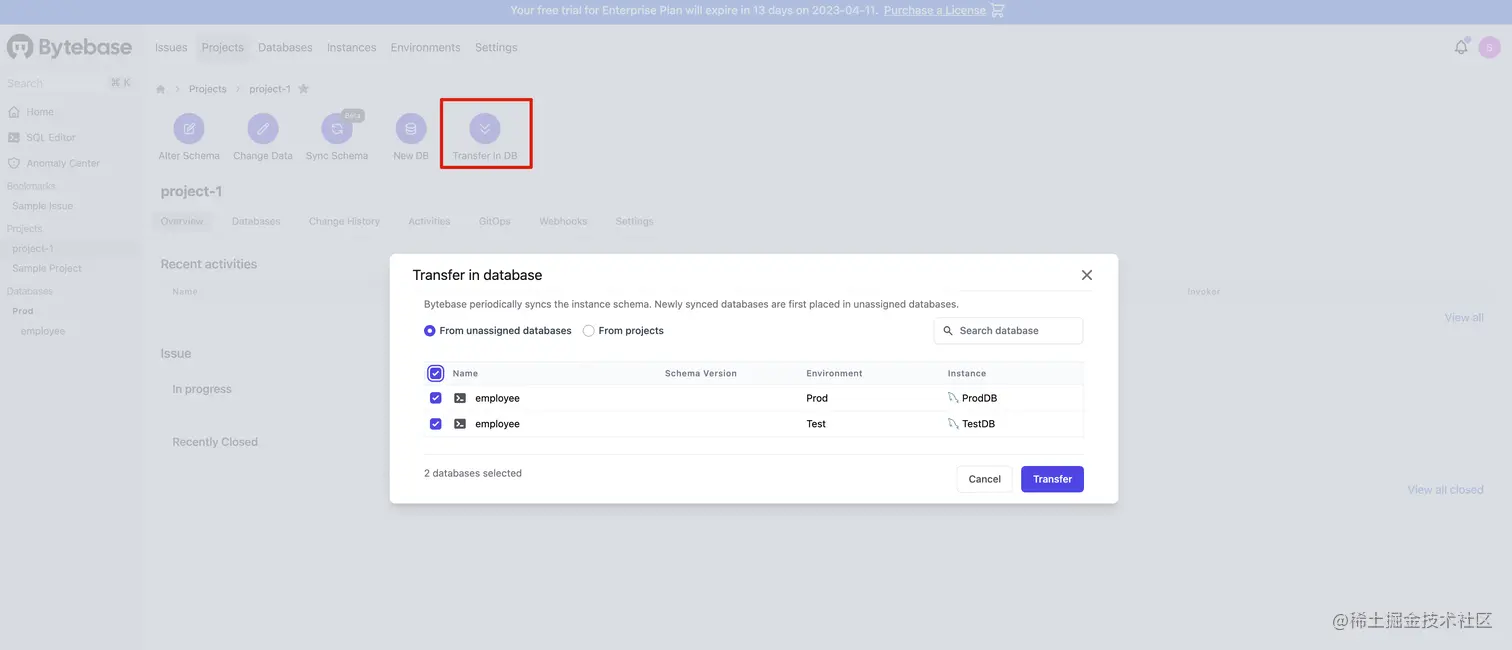1512x650 pixels.
Task: Toggle the select-all checkbox in table header
Action: click(x=435, y=373)
